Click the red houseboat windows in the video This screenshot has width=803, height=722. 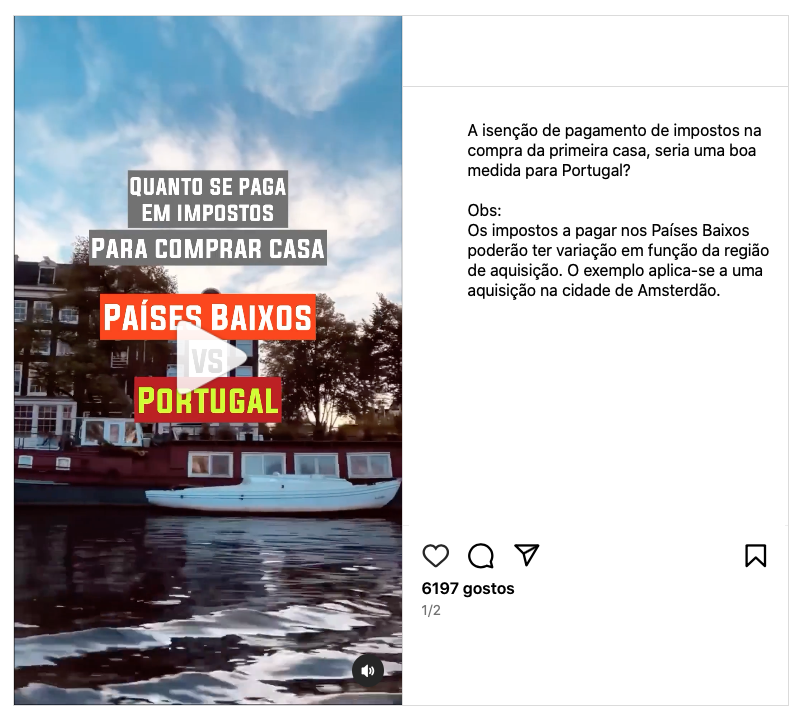click(x=290, y=465)
